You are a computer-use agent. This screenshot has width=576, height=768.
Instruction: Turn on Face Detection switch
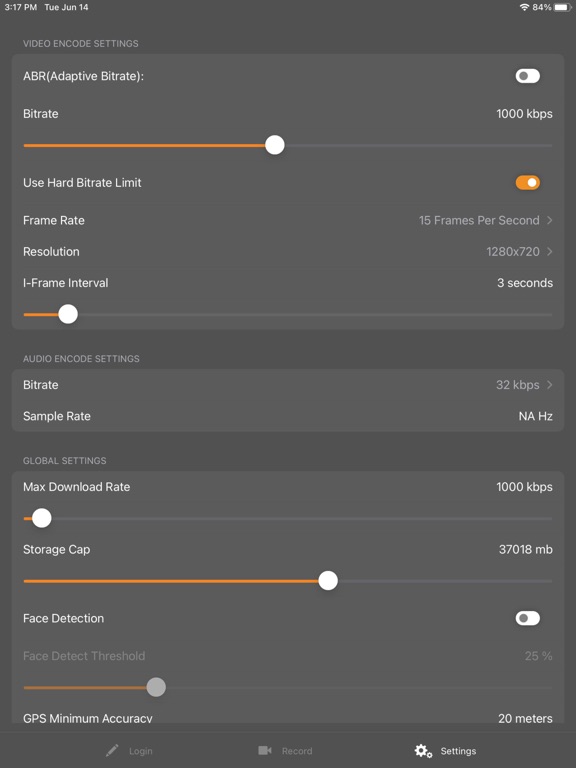tap(528, 618)
